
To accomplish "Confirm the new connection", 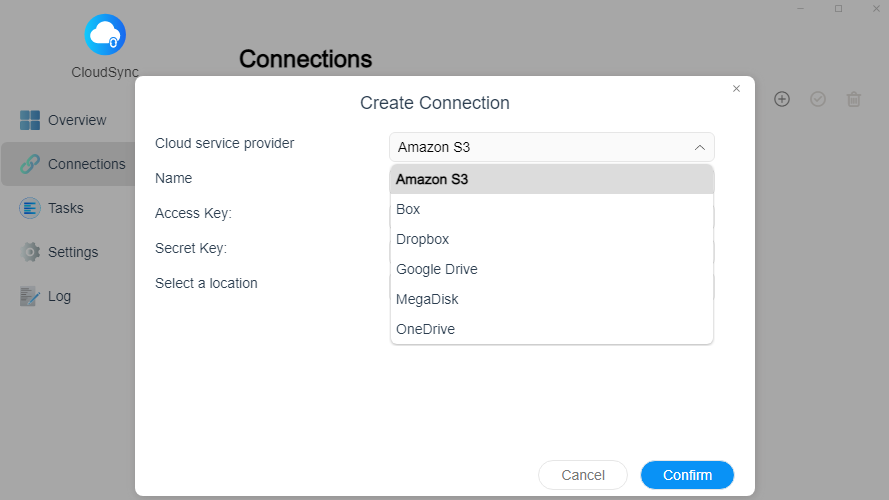I will (687, 475).
